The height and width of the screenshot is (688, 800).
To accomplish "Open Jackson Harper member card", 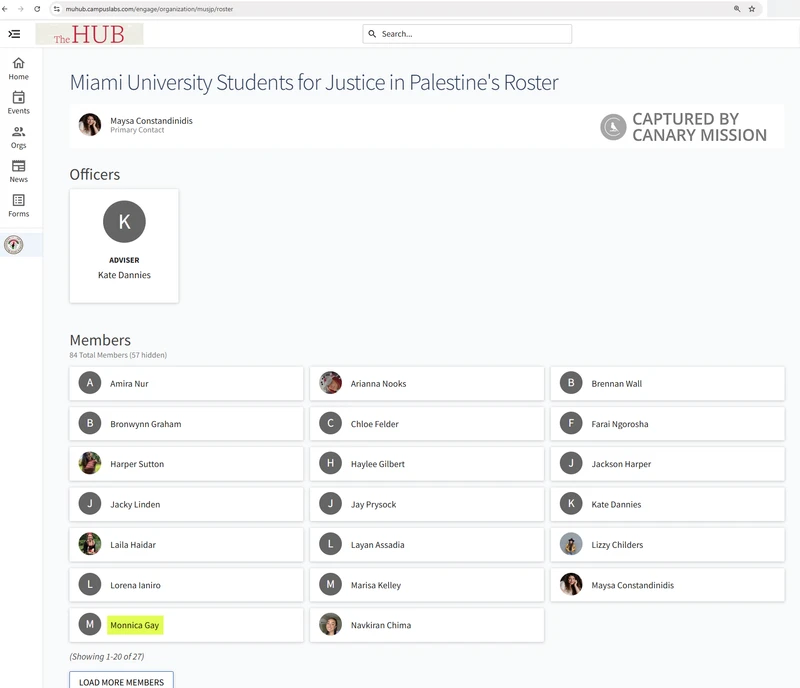I will pyautogui.click(x=667, y=464).
